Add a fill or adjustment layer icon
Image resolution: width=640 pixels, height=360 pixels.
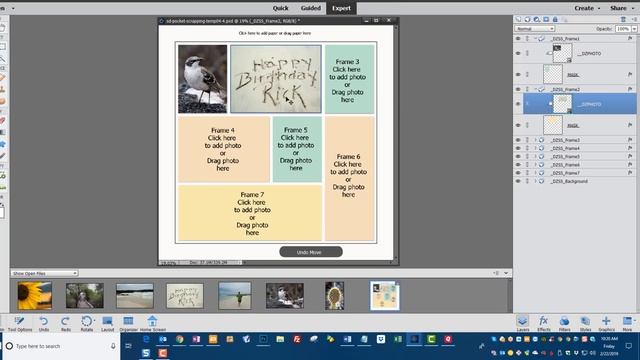[537, 19]
